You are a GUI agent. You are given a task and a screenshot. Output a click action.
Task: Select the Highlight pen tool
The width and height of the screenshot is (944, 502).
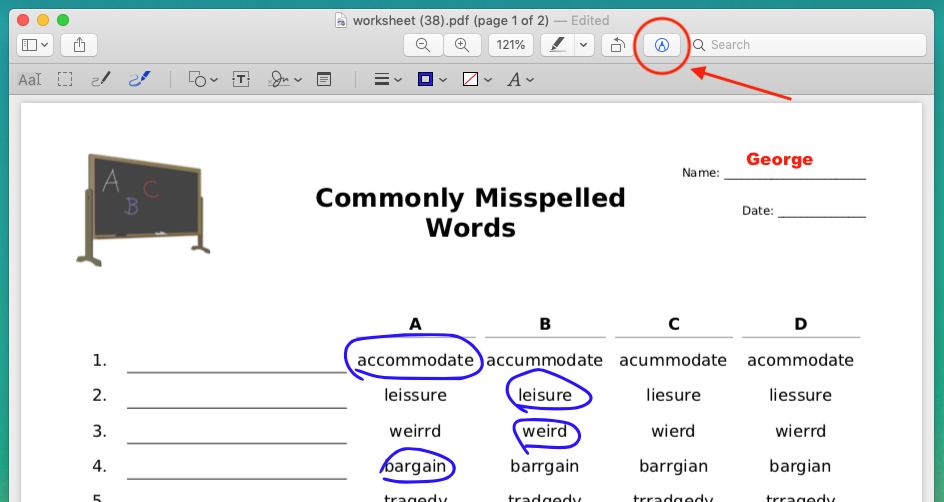tap(557, 45)
